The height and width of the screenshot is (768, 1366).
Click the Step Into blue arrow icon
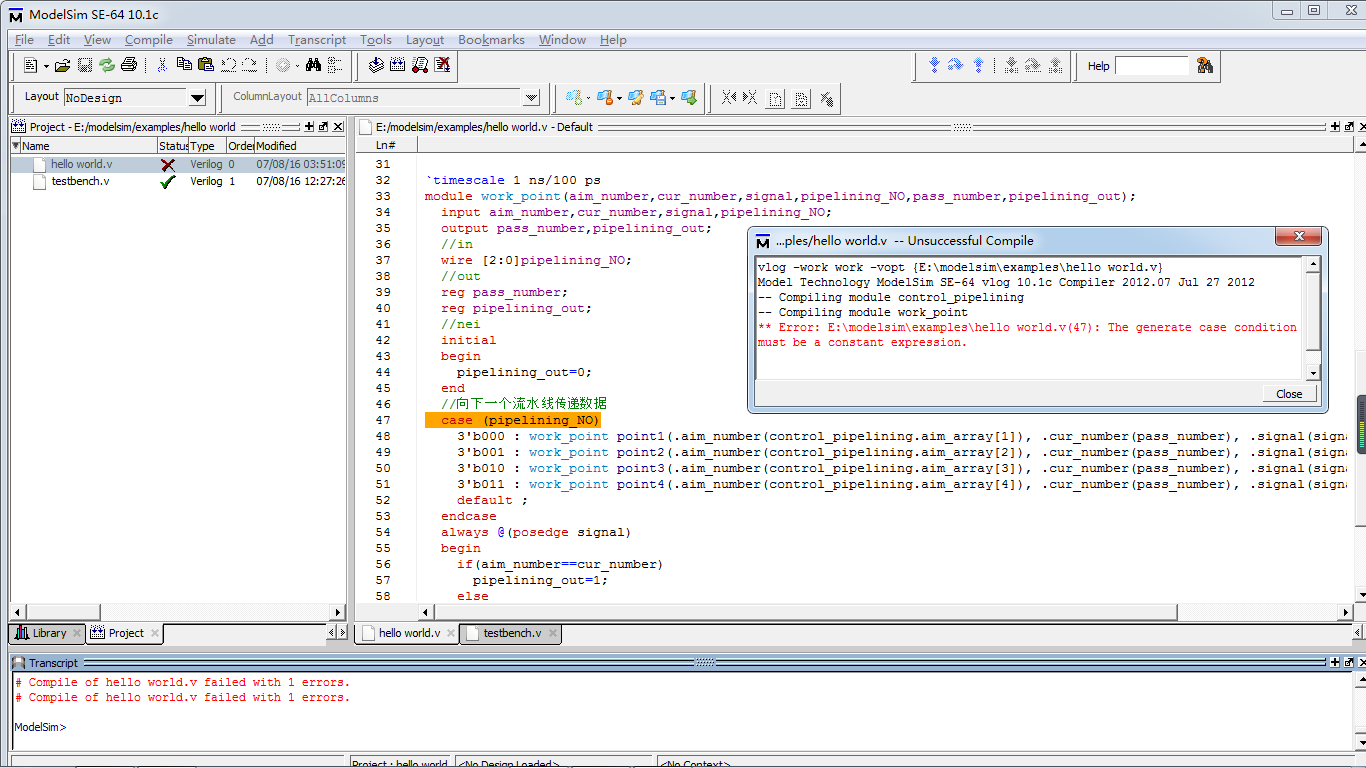pos(934,66)
